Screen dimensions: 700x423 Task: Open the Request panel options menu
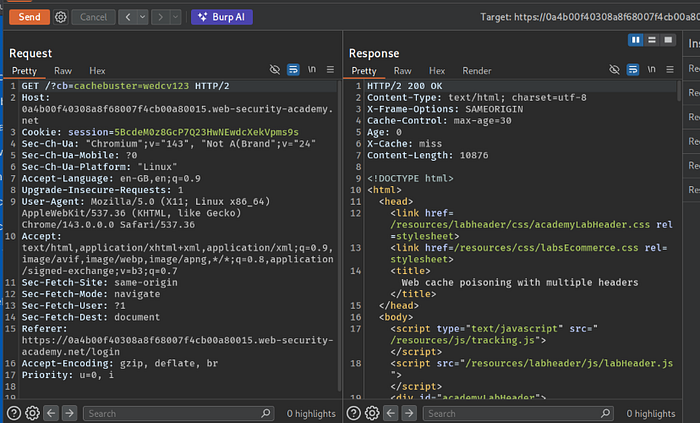330,69
